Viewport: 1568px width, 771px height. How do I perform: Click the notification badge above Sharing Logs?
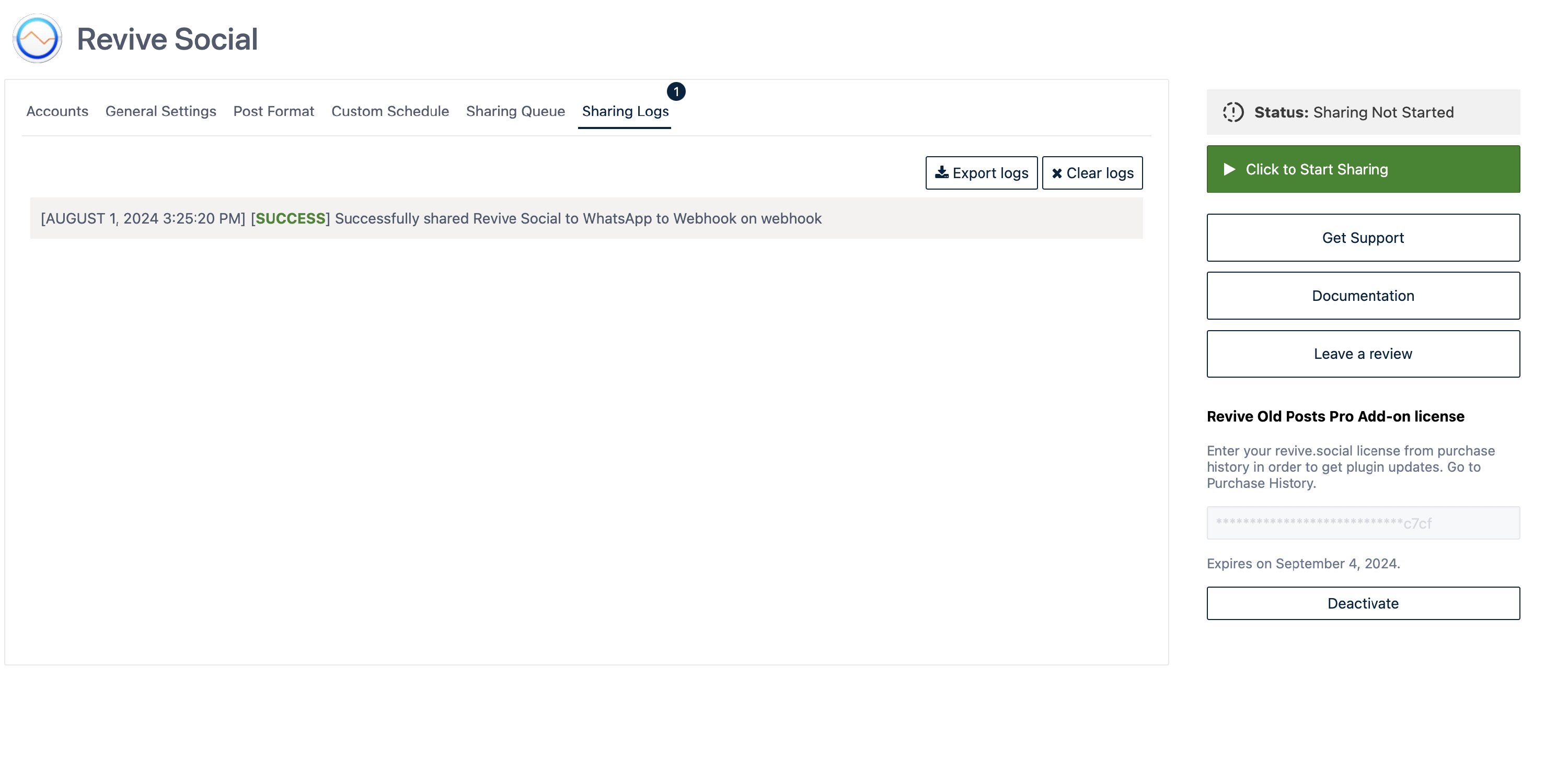[x=676, y=91]
